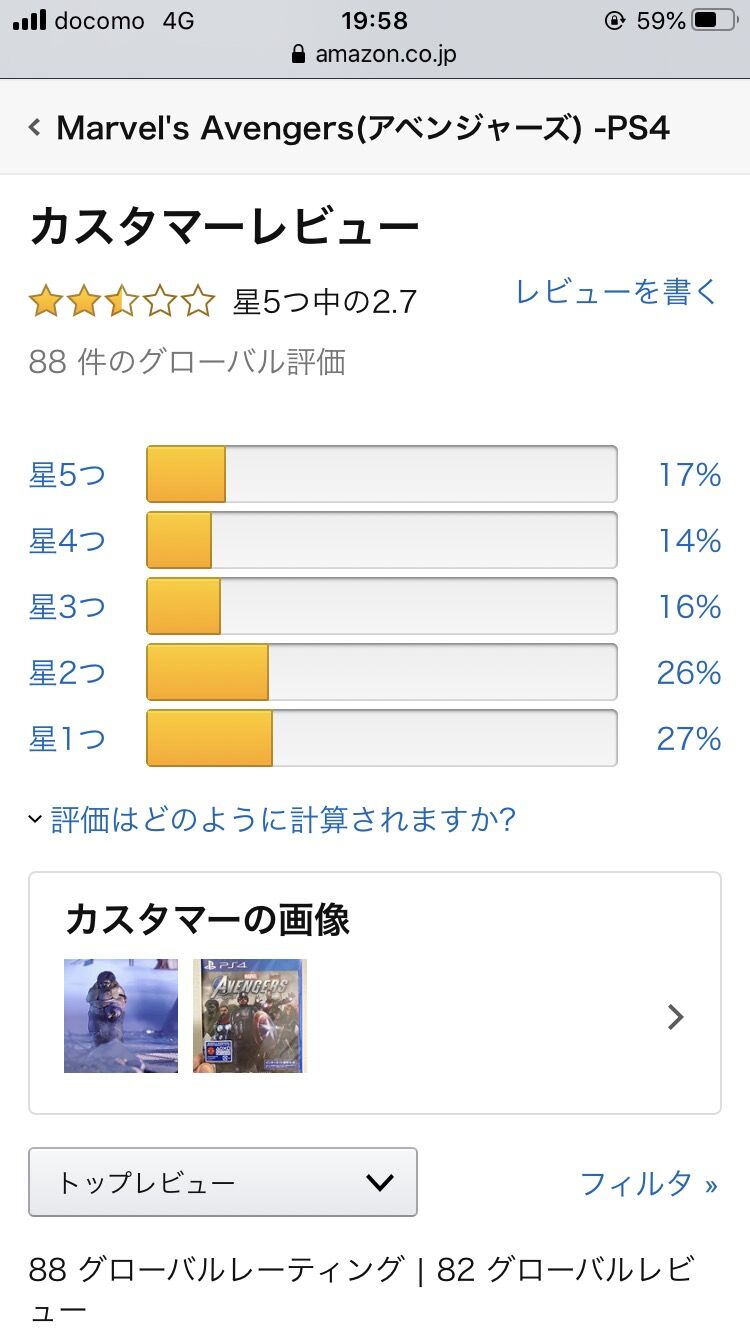Tap the cellular signal bars icon
Viewport: 750px width, 1334px height.
(x=29, y=20)
